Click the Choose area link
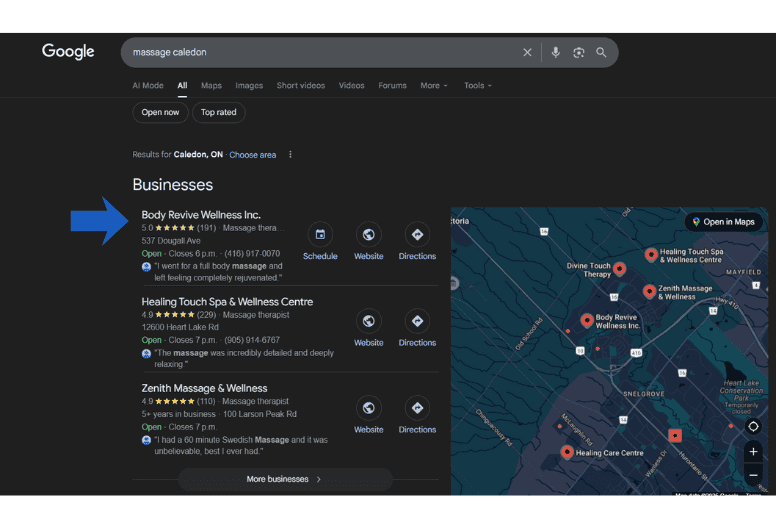Image resolution: width=776 pixels, height=528 pixels. point(252,155)
